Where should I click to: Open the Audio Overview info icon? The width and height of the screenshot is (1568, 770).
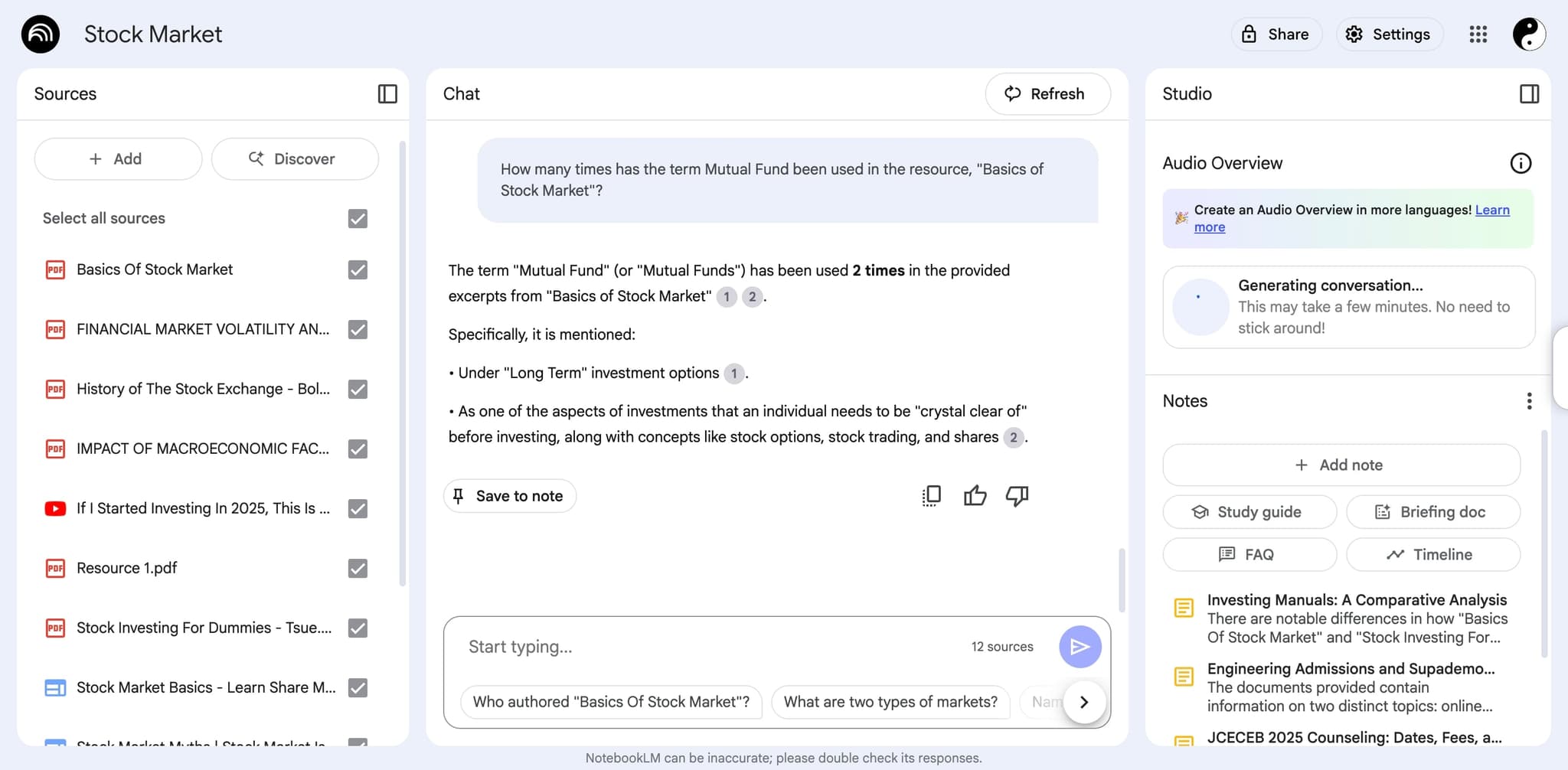coord(1520,163)
